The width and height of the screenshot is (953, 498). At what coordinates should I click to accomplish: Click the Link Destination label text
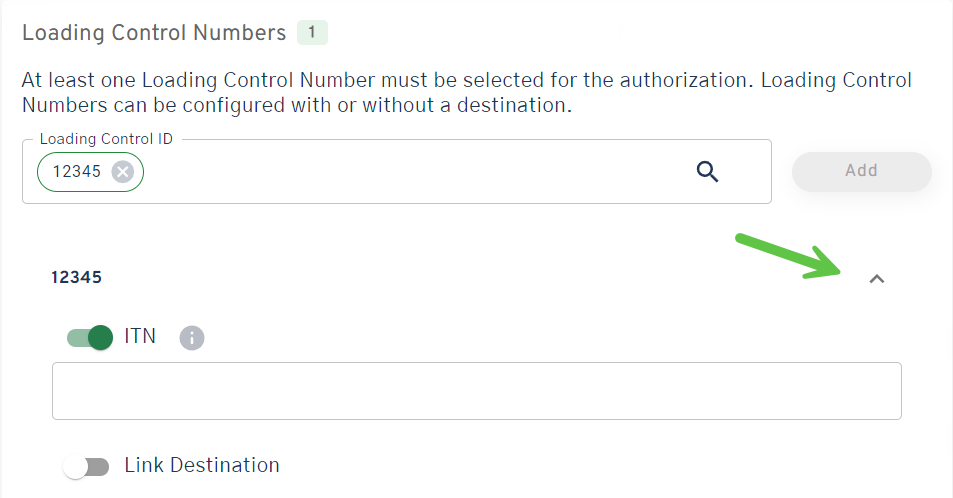coord(202,465)
